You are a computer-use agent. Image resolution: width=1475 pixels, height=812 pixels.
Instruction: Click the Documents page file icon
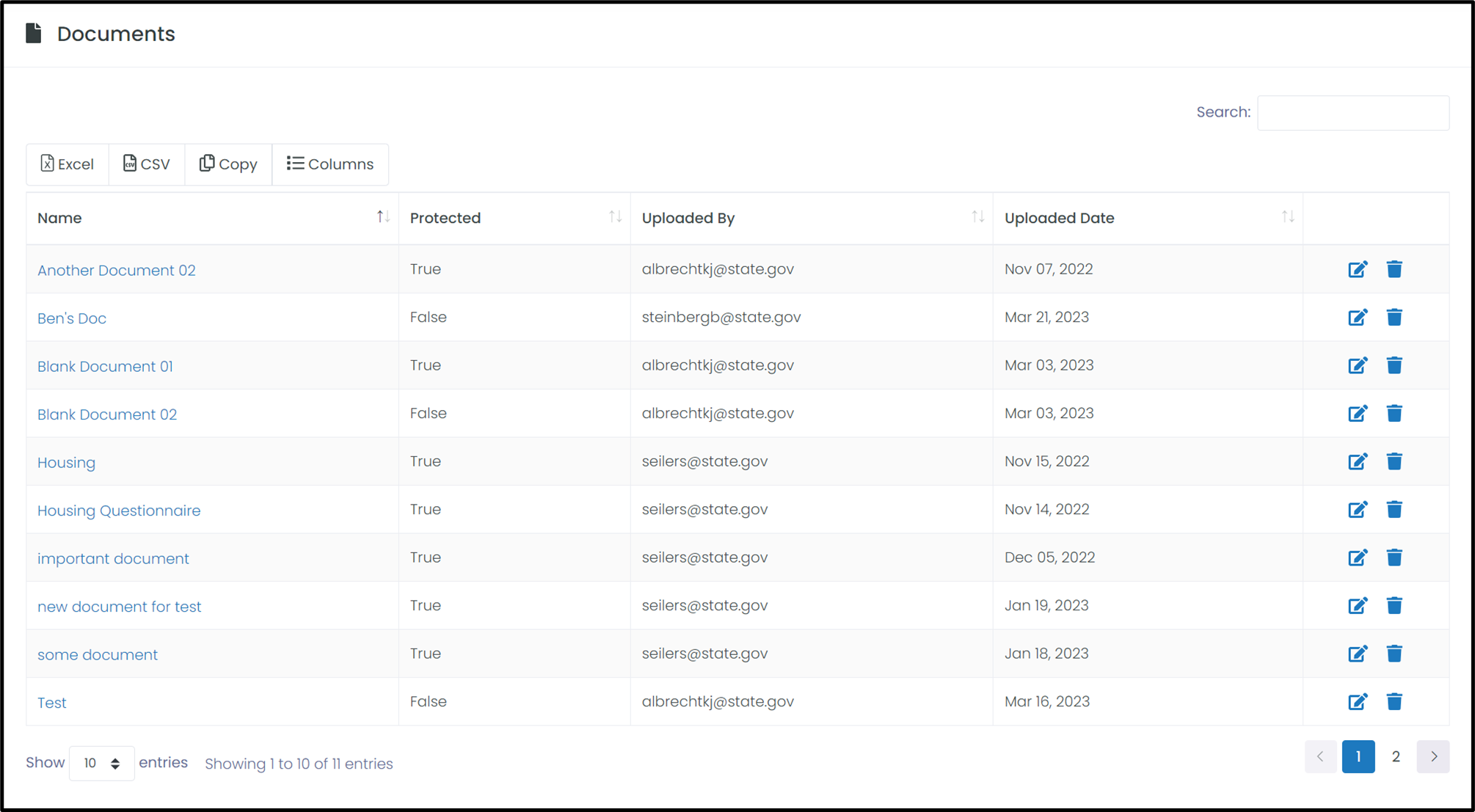[x=33, y=33]
